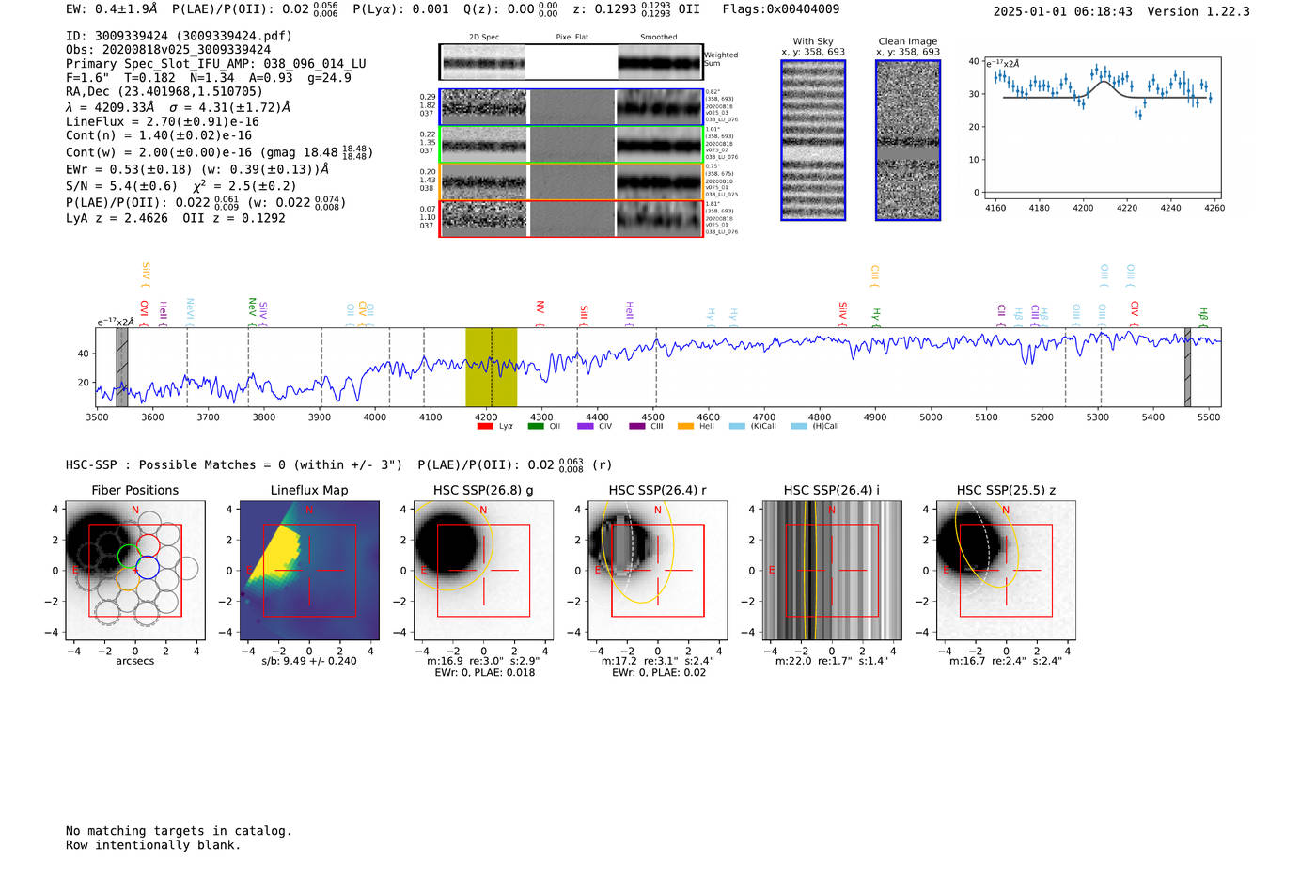This screenshot has height=896, width=1316.
Task: Select the red-bordered 2D spectrum row
Action: tap(572, 219)
